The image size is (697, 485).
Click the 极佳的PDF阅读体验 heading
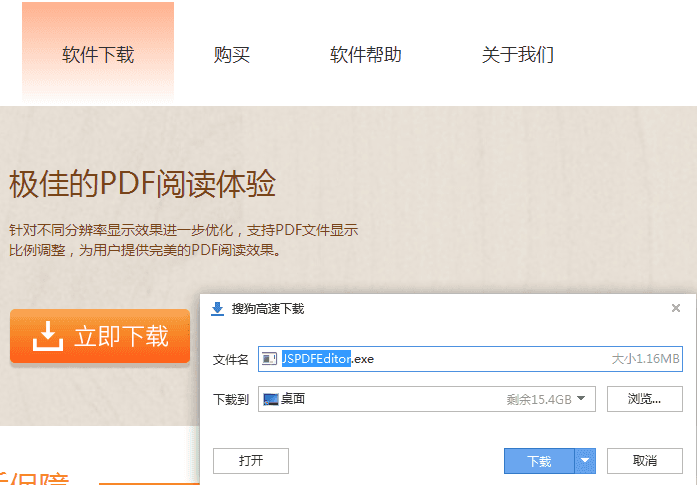pos(142,184)
